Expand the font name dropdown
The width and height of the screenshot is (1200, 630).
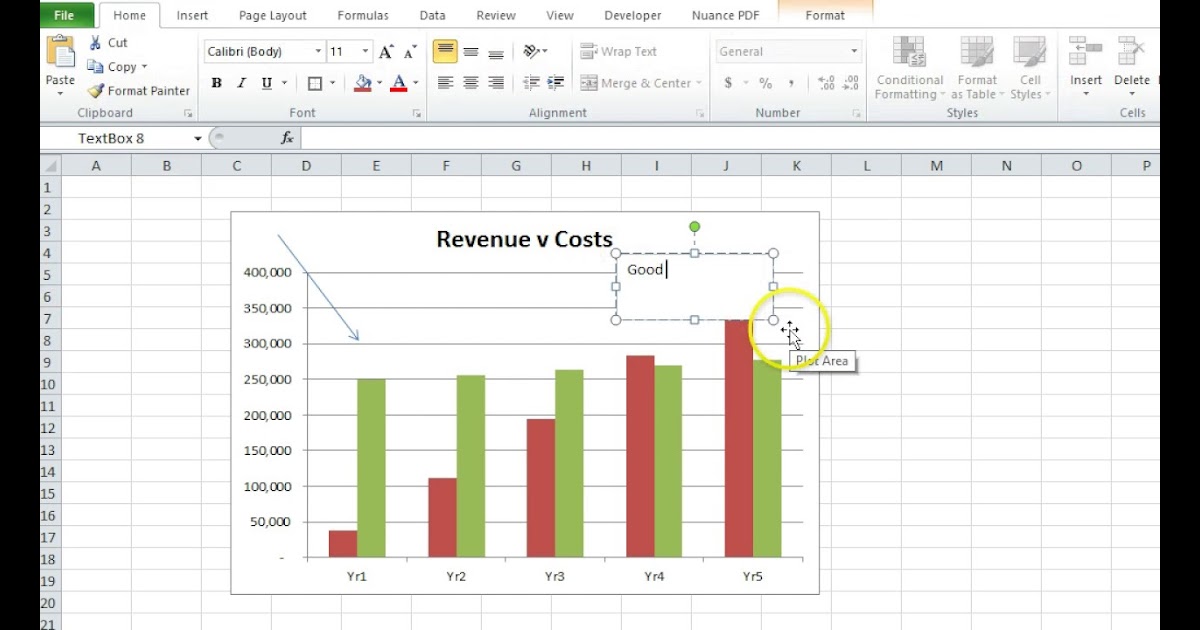(x=318, y=51)
